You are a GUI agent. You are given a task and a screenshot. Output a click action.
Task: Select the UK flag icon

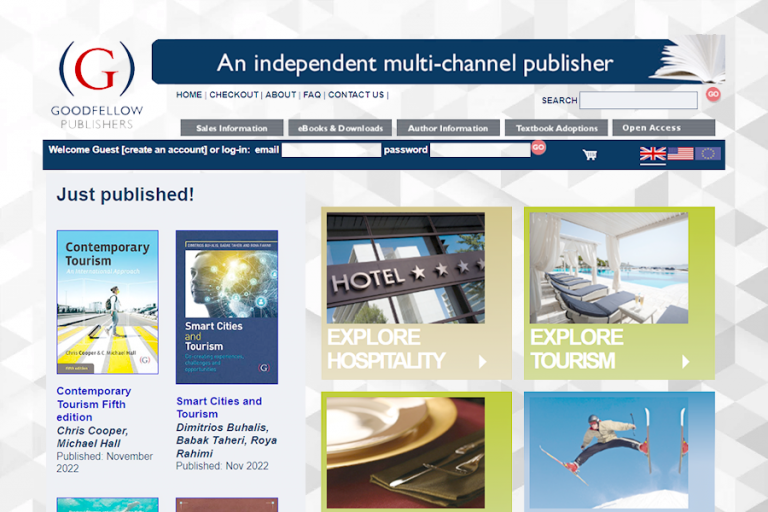[653, 154]
